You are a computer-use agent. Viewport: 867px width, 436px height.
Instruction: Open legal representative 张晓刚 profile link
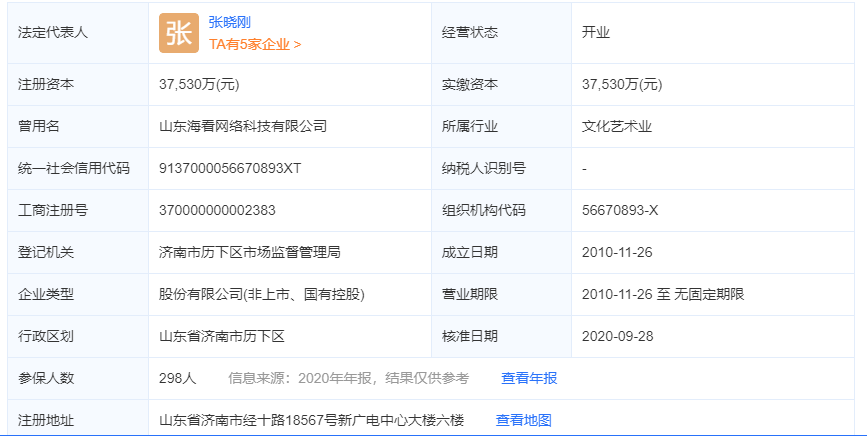pyautogui.click(x=229, y=22)
